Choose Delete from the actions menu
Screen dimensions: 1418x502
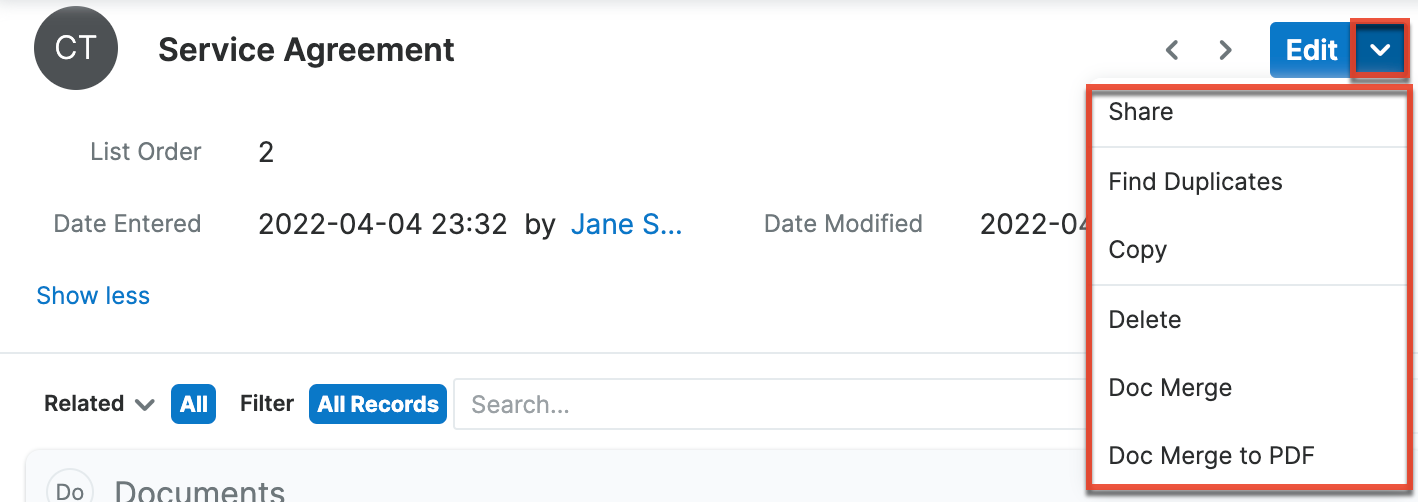pos(1145,320)
